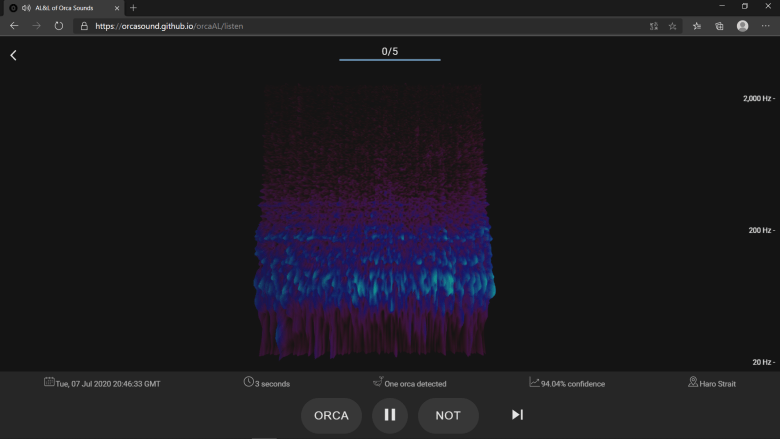Click the location pin beside Haro Strait

tap(692, 382)
